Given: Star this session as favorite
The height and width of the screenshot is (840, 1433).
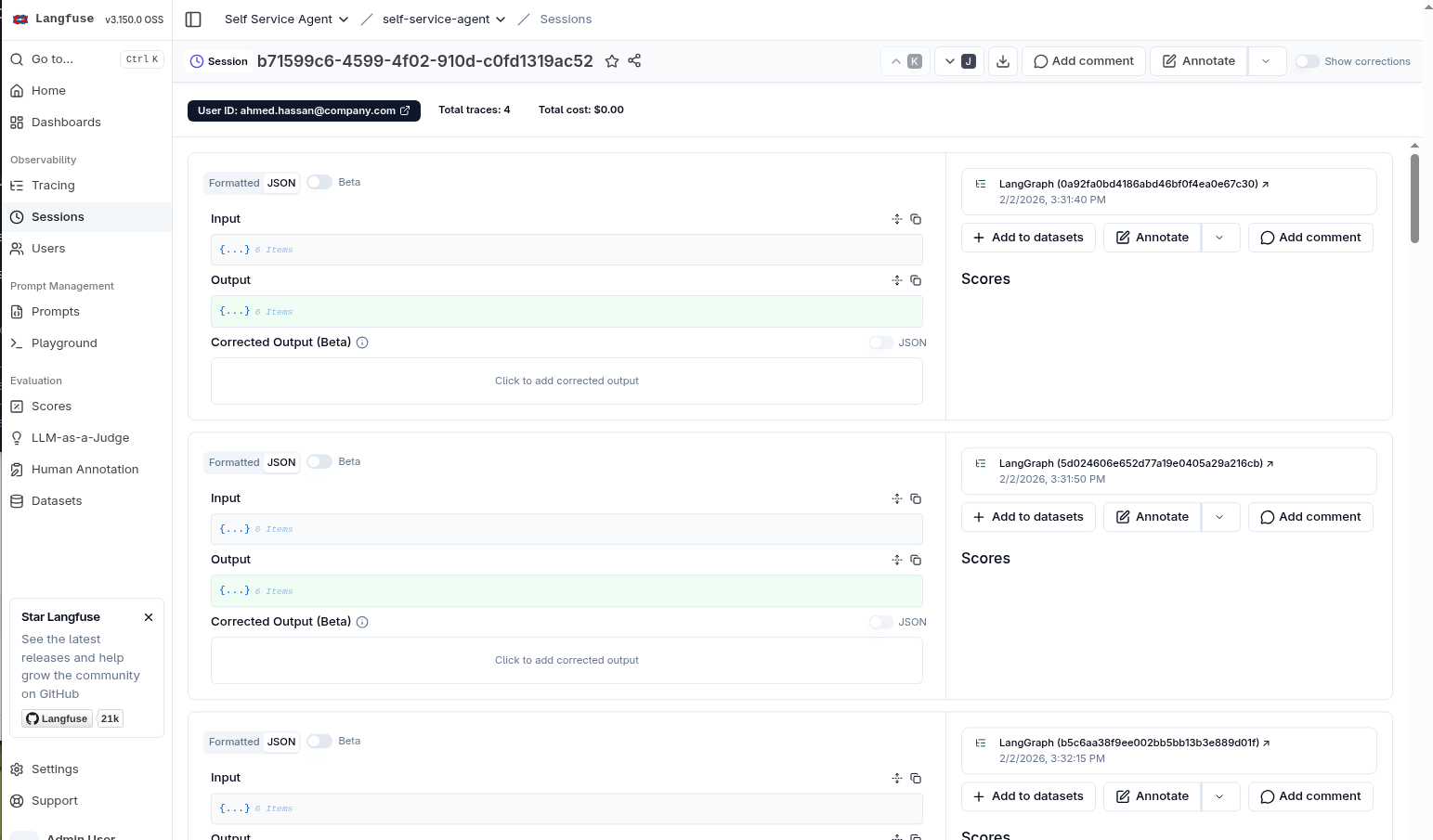Looking at the screenshot, I should click(x=612, y=61).
